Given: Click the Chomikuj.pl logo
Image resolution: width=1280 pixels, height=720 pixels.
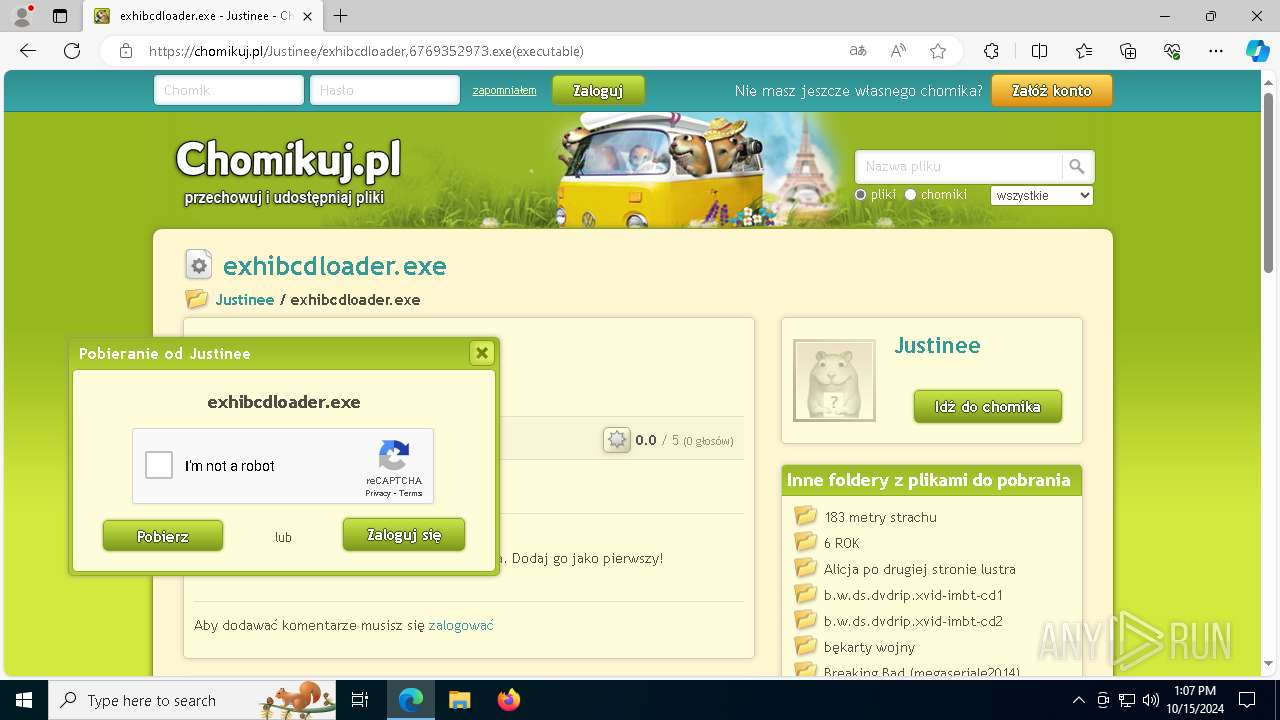Looking at the screenshot, I should coord(288,160).
